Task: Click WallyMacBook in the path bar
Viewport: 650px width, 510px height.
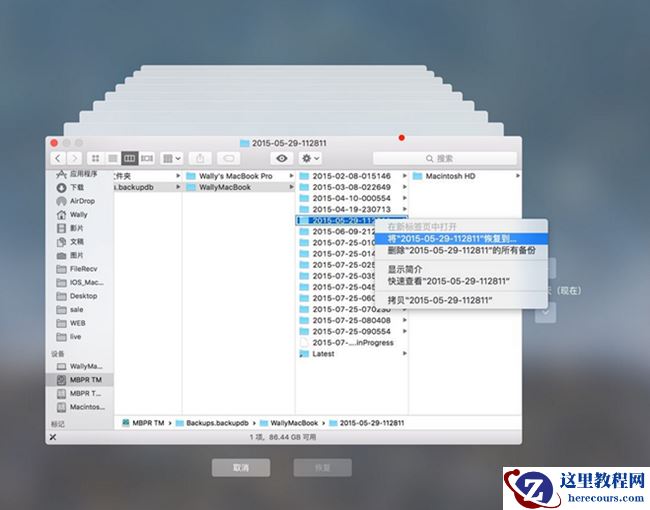Action: (x=289, y=423)
